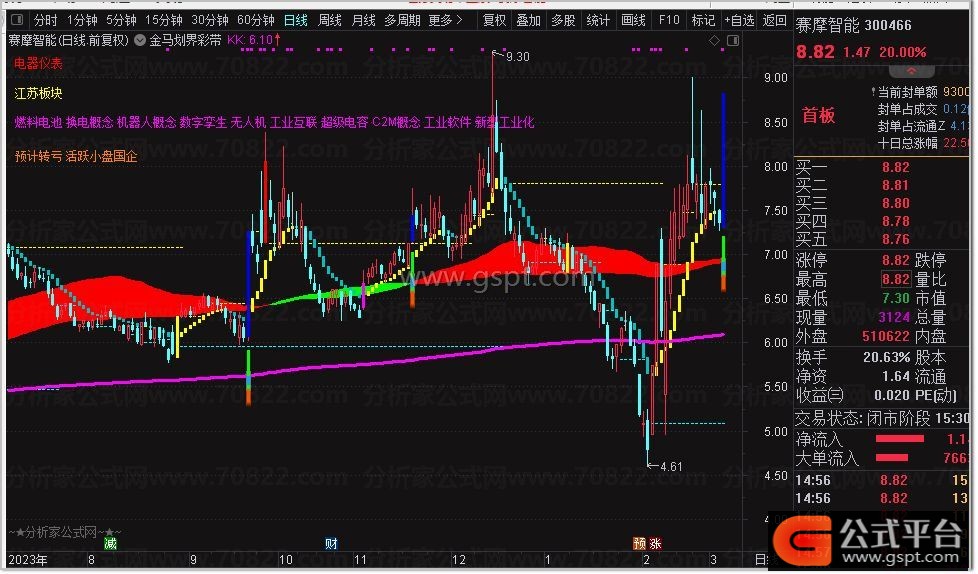The image size is (978, 574).
Task: Click the 9.30 high price label
Action: tap(518, 57)
